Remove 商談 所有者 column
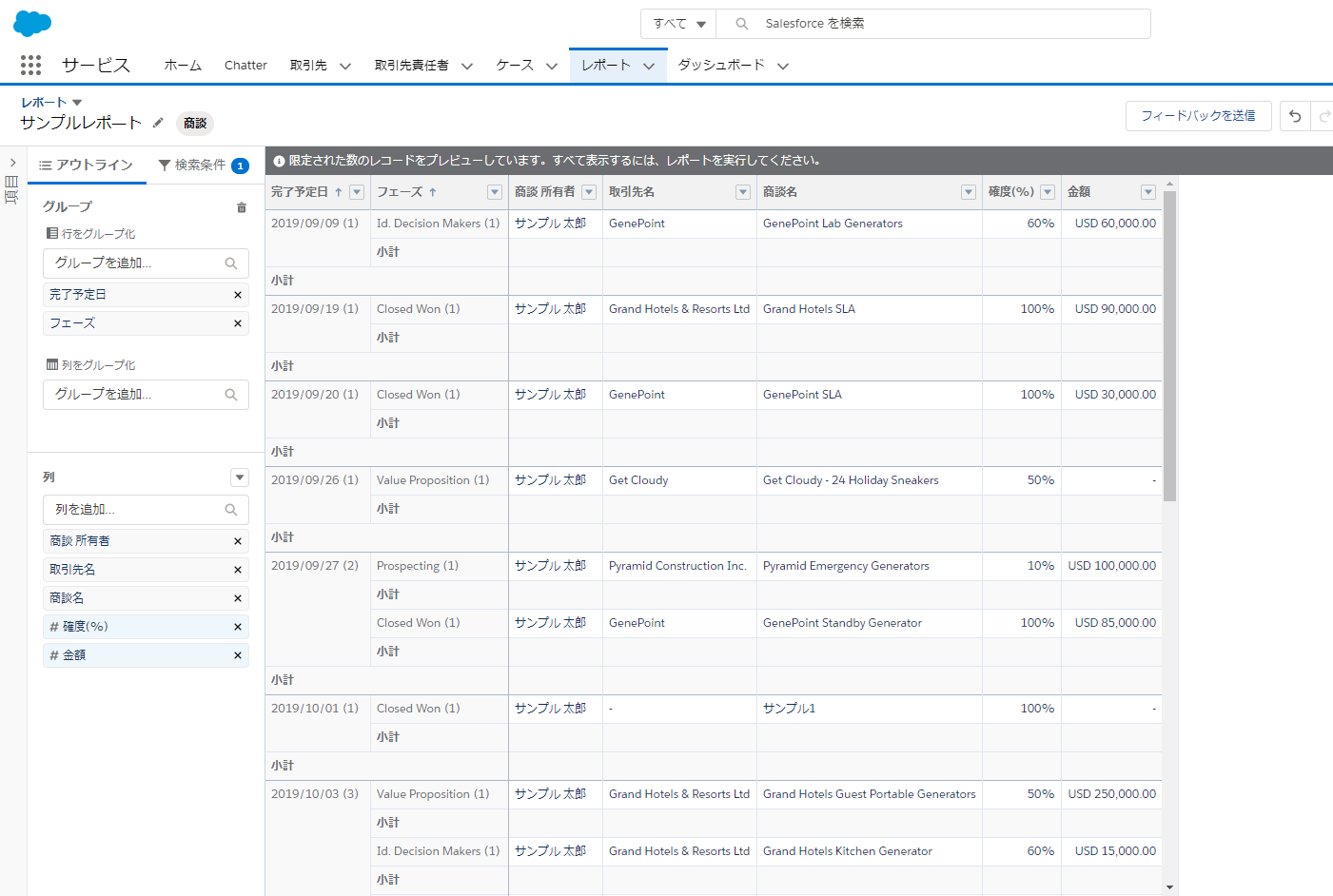This screenshot has width=1333, height=896. pyautogui.click(x=238, y=541)
